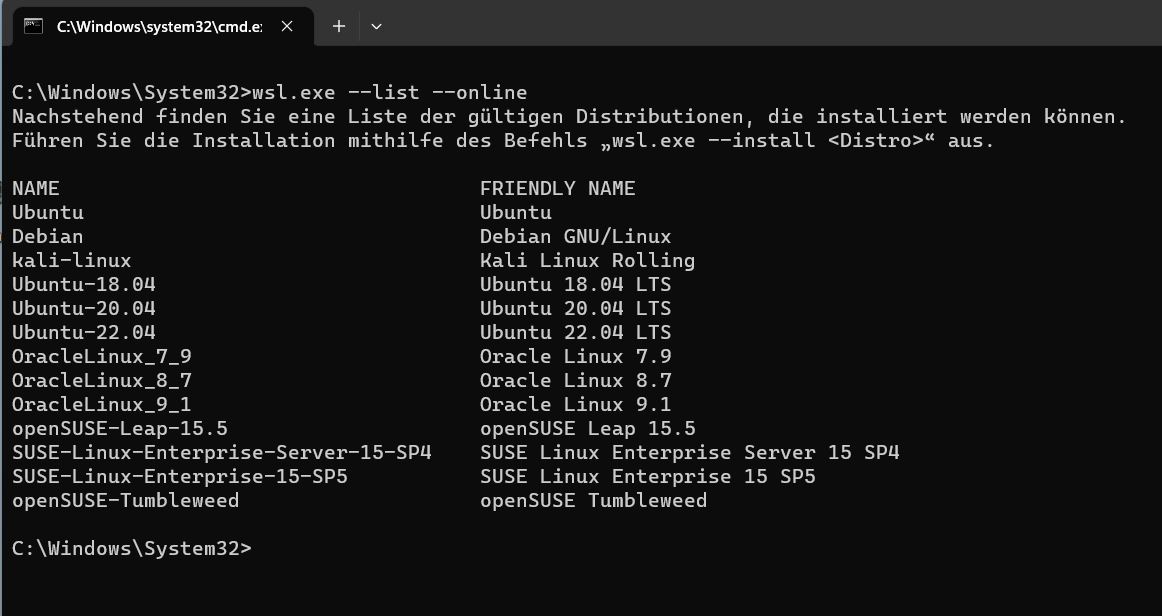Click the Ubuntu-22.04 distribution name
The image size is (1162, 616).
click(84, 332)
